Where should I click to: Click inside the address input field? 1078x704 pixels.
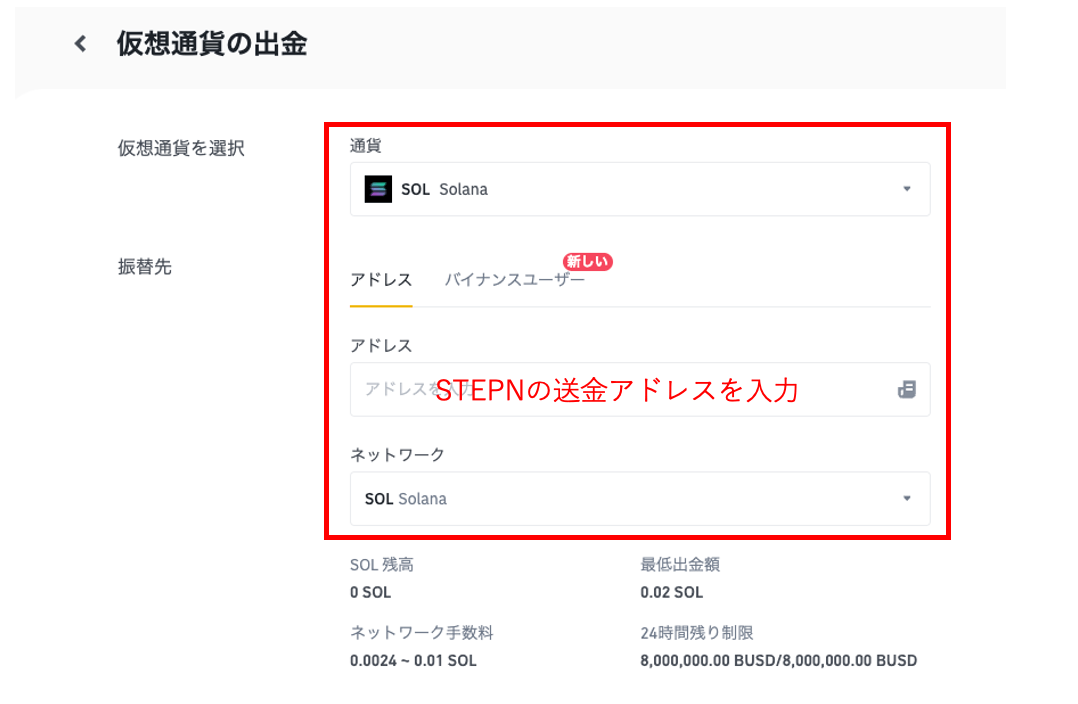click(x=640, y=390)
